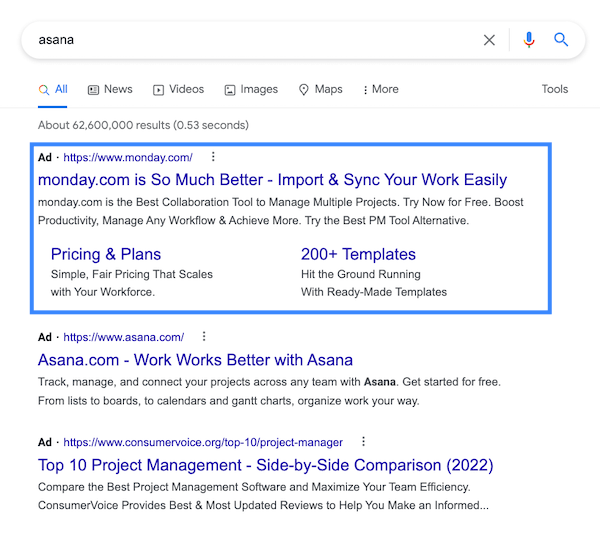
Task: Open Top 10 Project Management comparison headline
Action: [x=266, y=465]
